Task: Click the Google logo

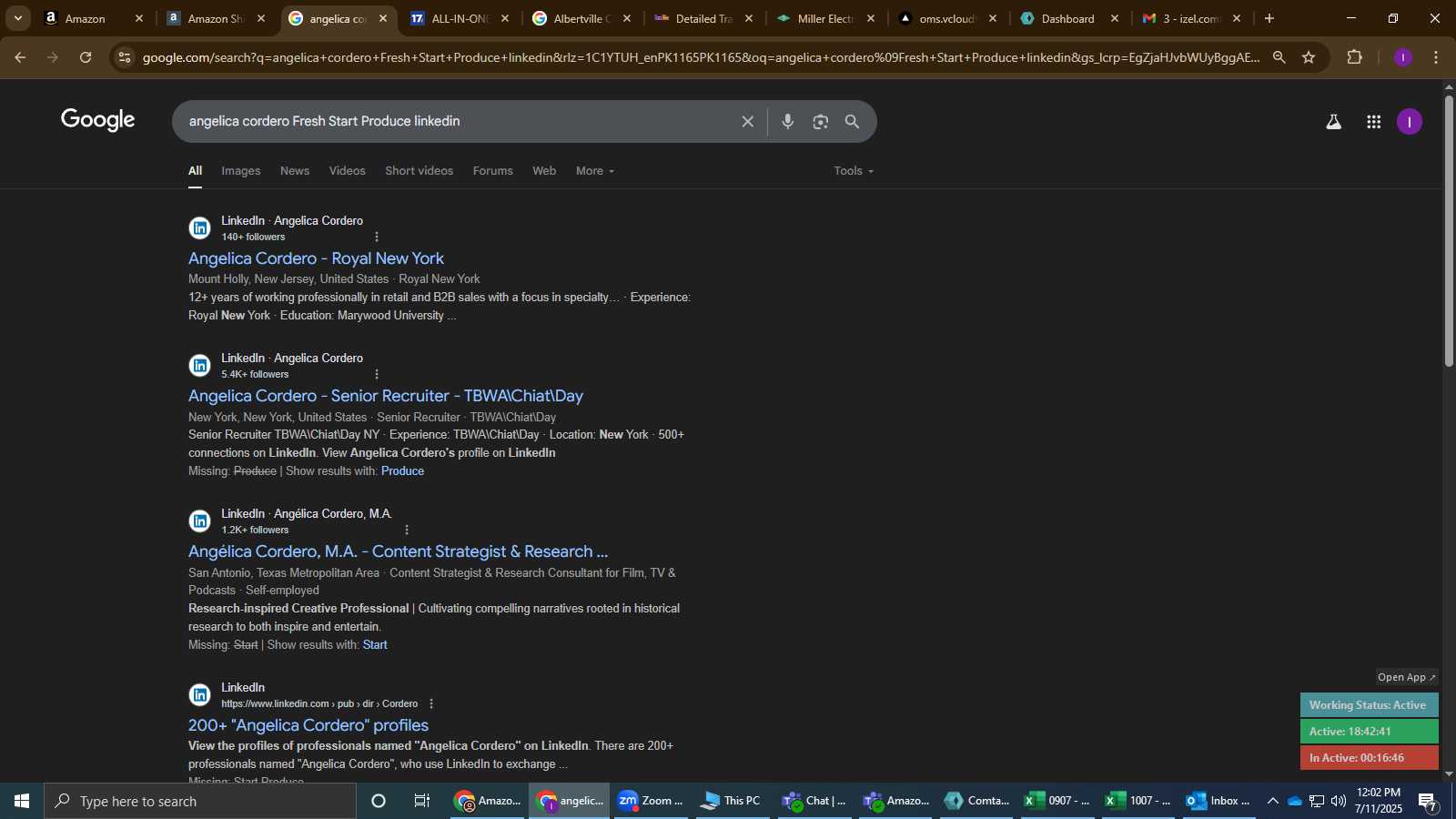Action: pos(98,120)
